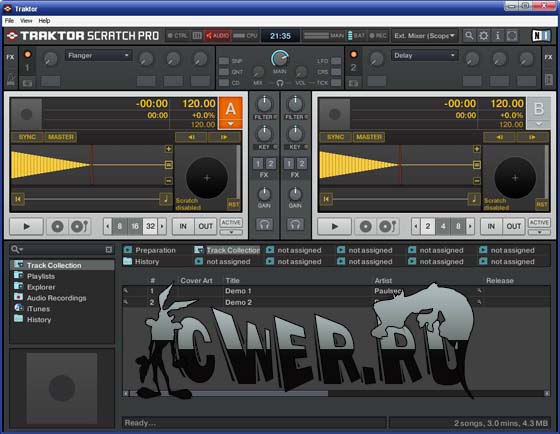Zoom in waveform plus on deck A
Screen dimensions: 560x434
click(x=169, y=149)
